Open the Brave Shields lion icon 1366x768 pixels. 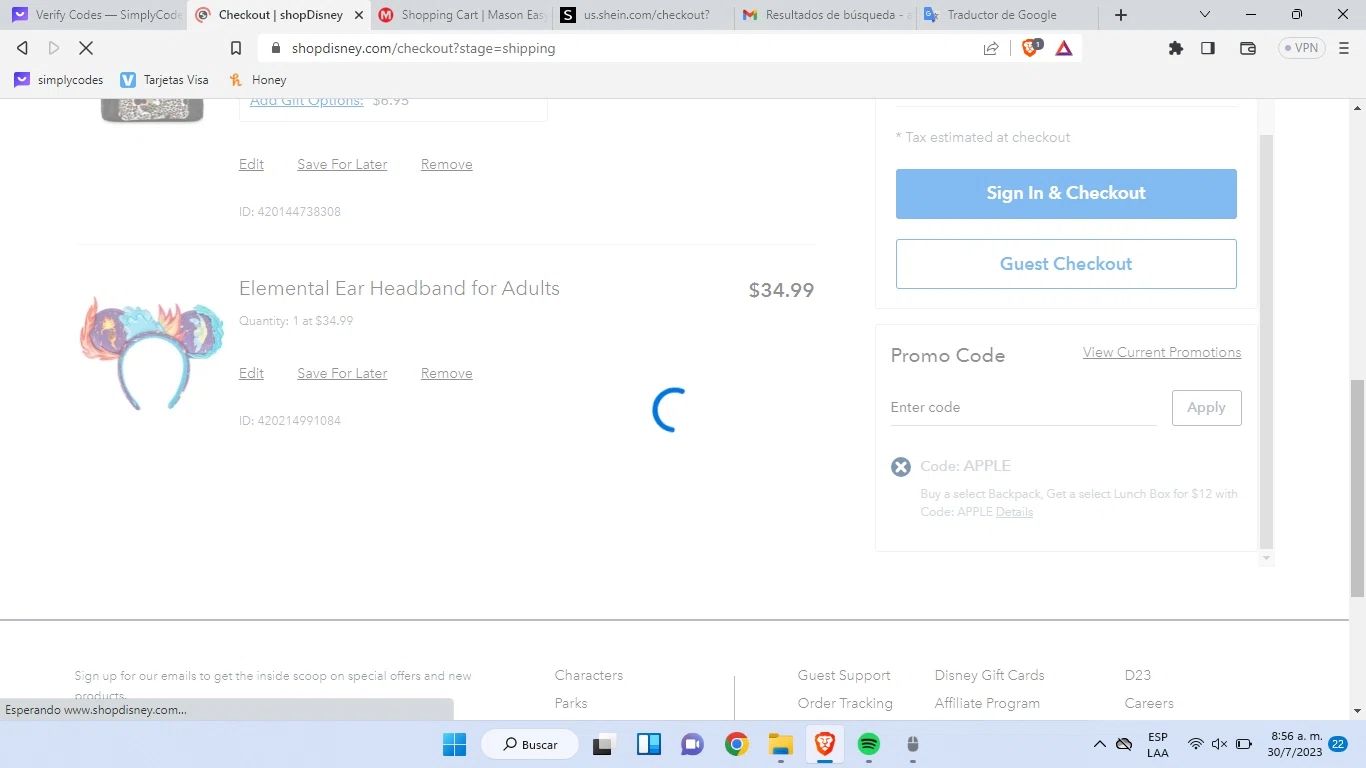point(1030,48)
